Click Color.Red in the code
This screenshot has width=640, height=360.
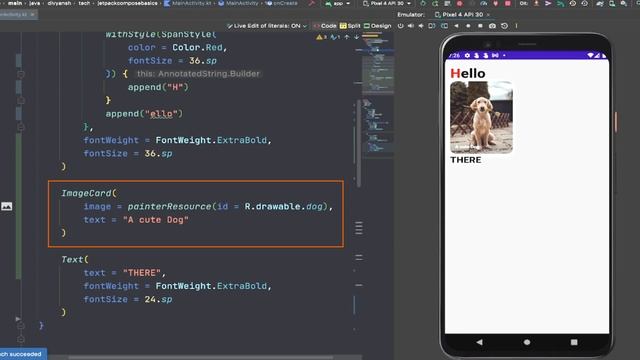point(197,47)
